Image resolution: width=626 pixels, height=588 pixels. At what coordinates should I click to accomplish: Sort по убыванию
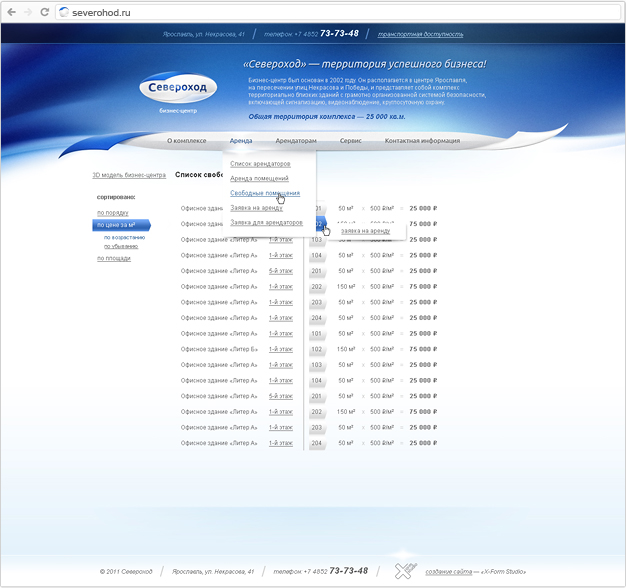pyautogui.click(x=121, y=247)
